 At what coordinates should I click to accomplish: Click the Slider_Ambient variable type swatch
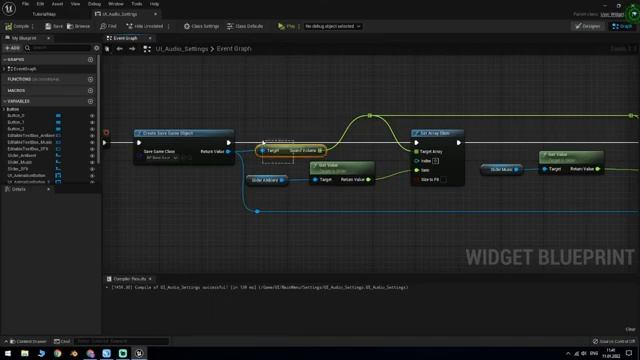coord(58,156)
